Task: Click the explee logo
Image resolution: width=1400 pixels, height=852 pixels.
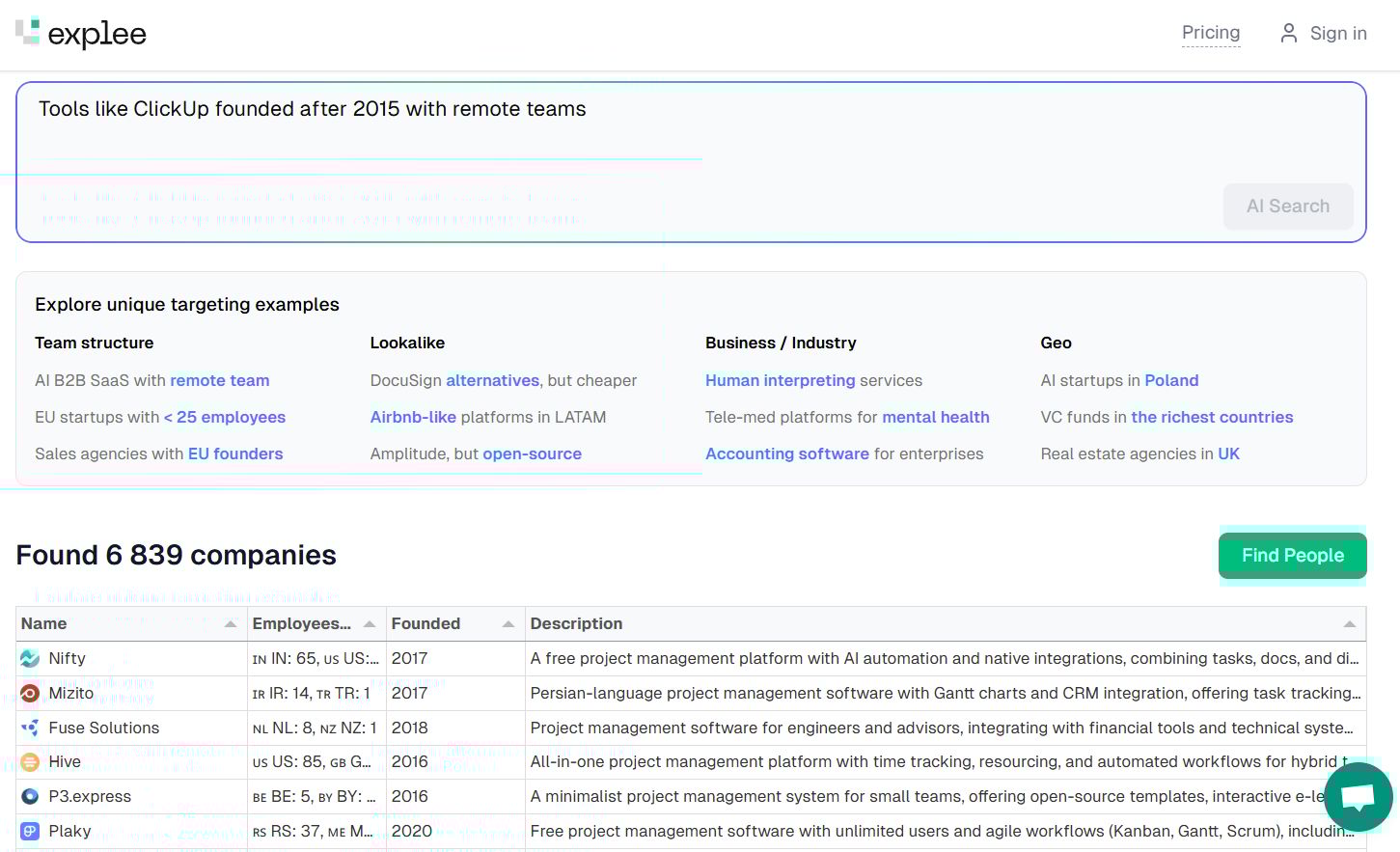Action: pyautogui.click(x=81, y=34)
